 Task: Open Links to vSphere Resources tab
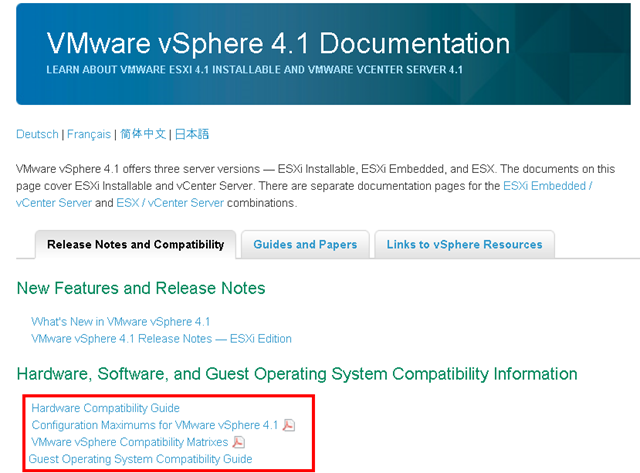pyautogui.click(x=464, y=244)
